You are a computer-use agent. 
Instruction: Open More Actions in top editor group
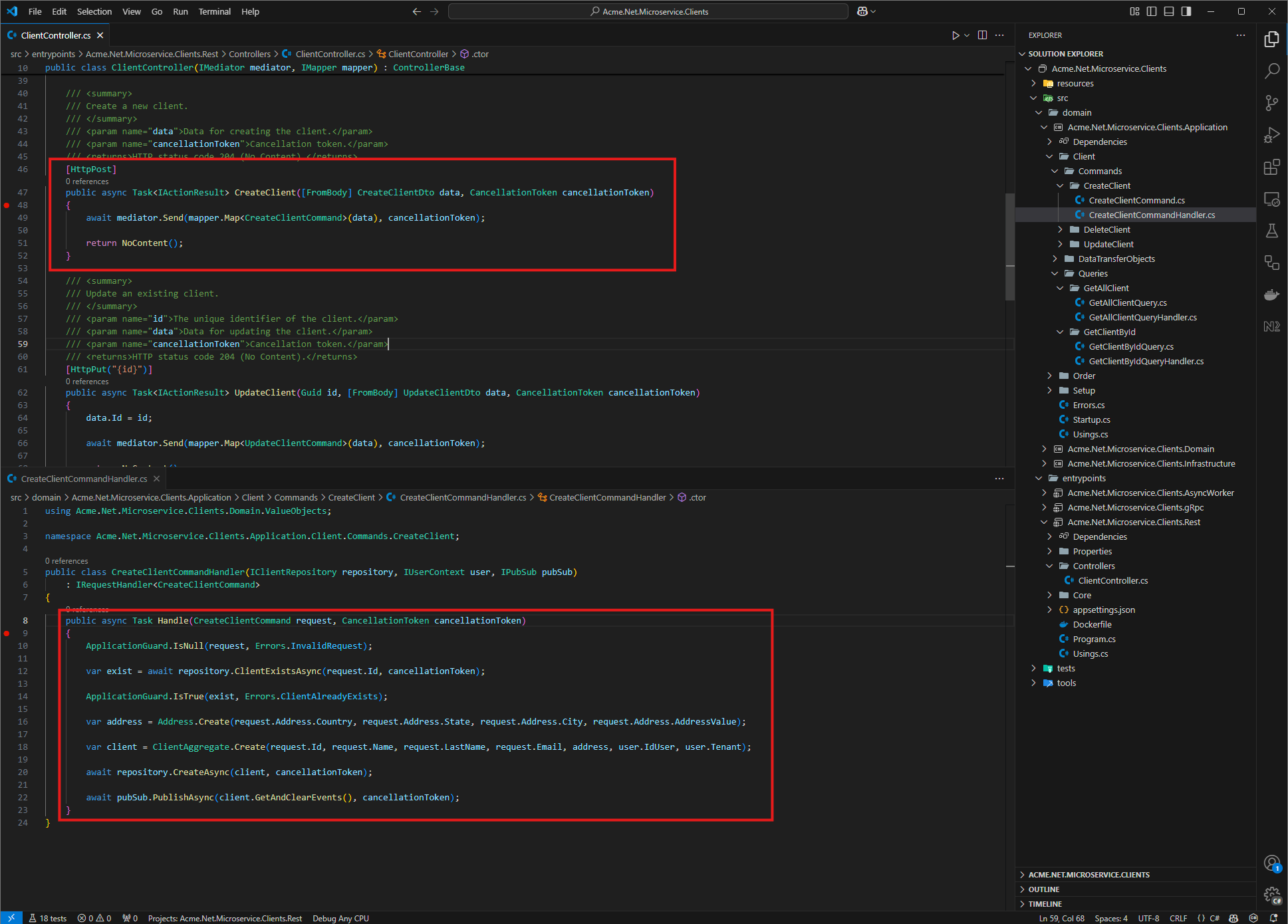coord(999,35)
